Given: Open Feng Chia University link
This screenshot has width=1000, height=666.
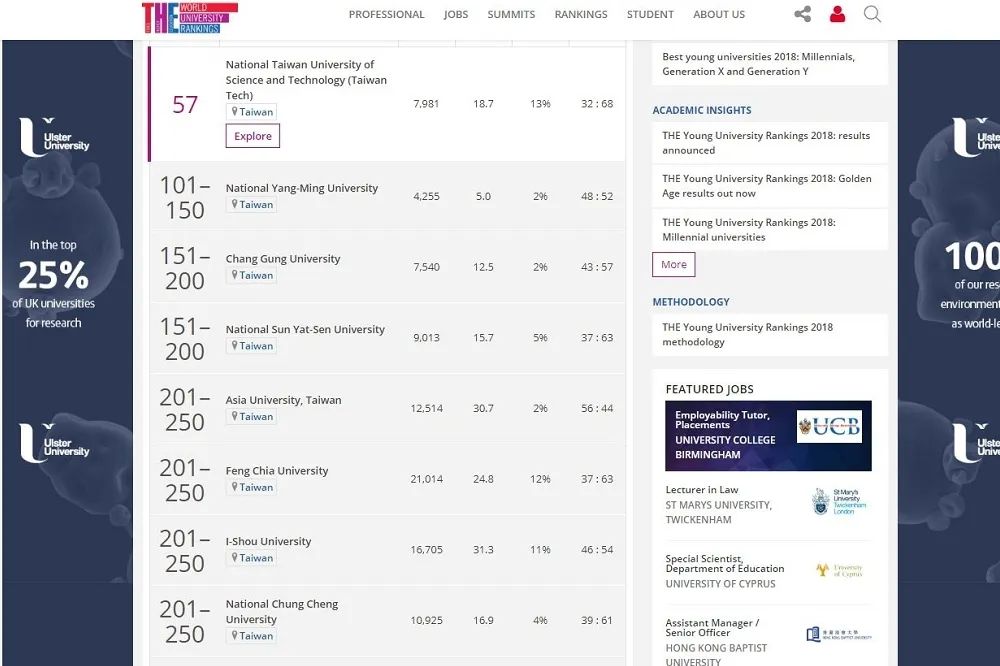Looking at the screenshot, I should pos(277,471).
